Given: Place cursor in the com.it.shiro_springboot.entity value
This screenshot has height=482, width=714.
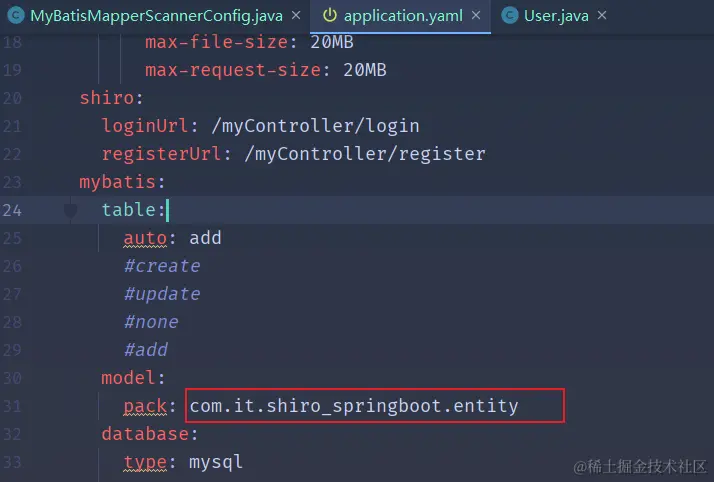Looking at the screenshot, I should (x=354, y=406).
